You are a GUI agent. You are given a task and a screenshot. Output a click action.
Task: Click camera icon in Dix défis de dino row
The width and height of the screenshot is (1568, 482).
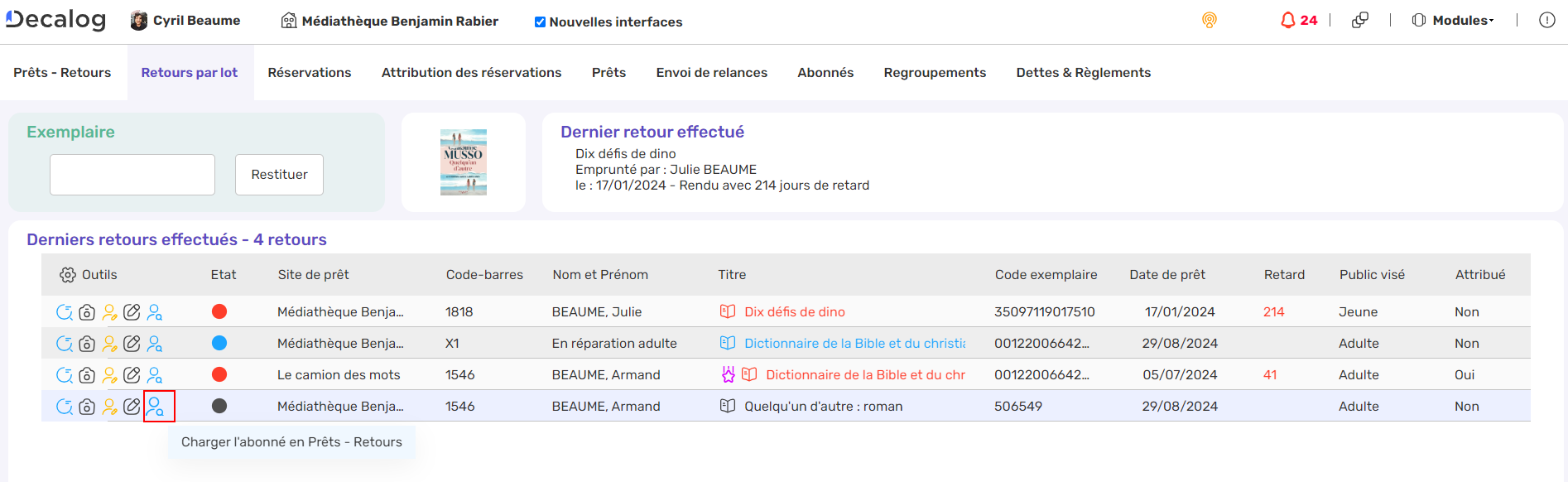(87, 312)
